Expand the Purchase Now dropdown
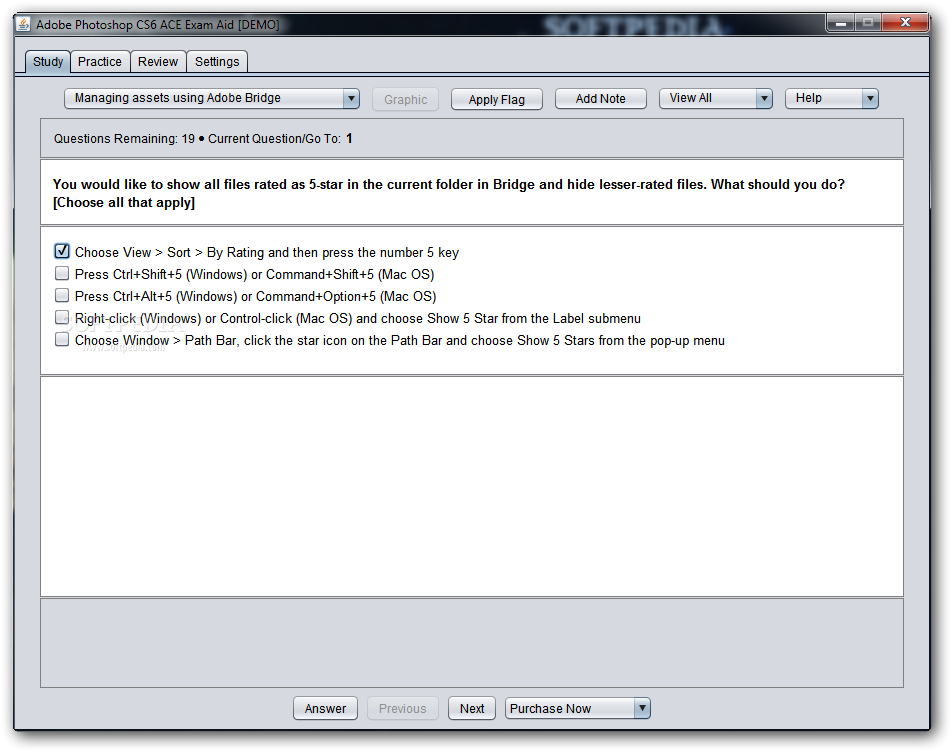The image size is (952, 752). (x=577, y=708)
